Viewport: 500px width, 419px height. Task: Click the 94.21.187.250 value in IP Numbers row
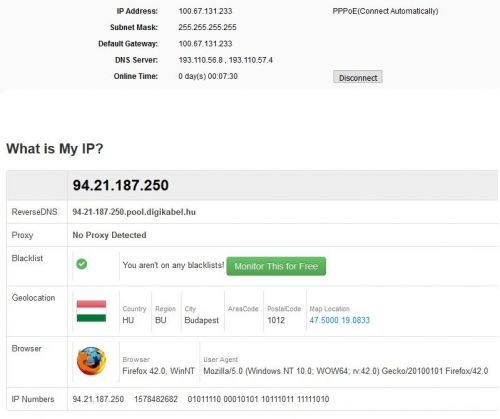pyautogui.click(x=98, y=399)
